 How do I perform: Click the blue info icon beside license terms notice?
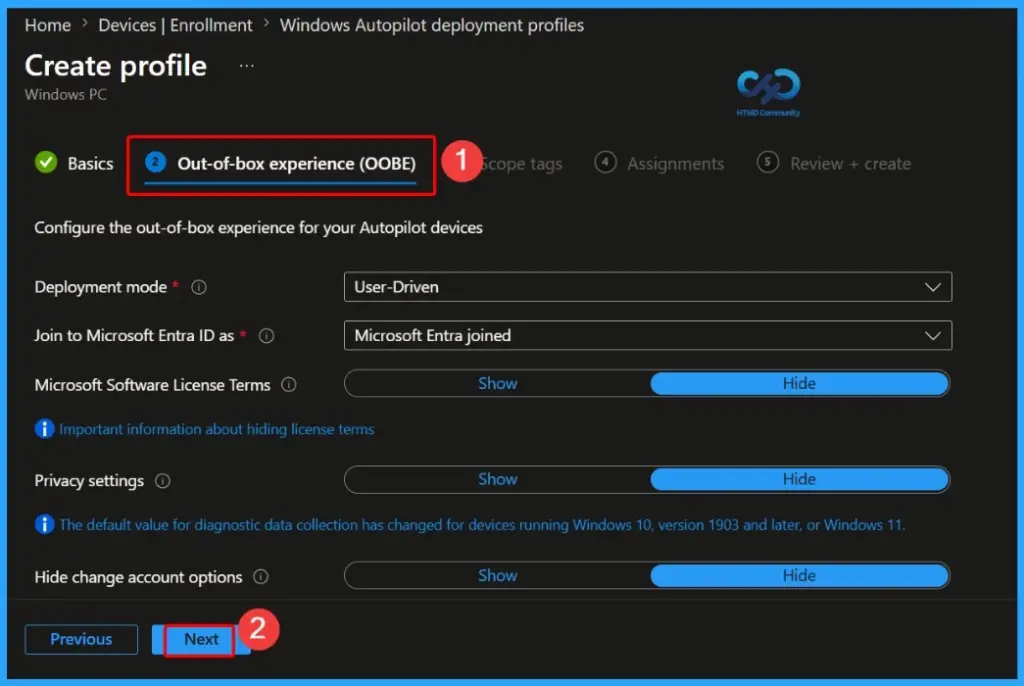pos(44,429)
